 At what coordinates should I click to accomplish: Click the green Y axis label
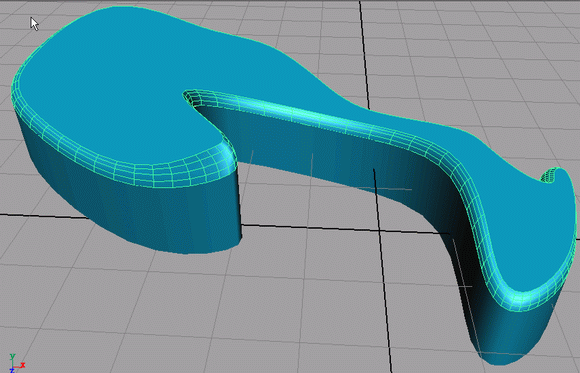click(x=13, y=356)
